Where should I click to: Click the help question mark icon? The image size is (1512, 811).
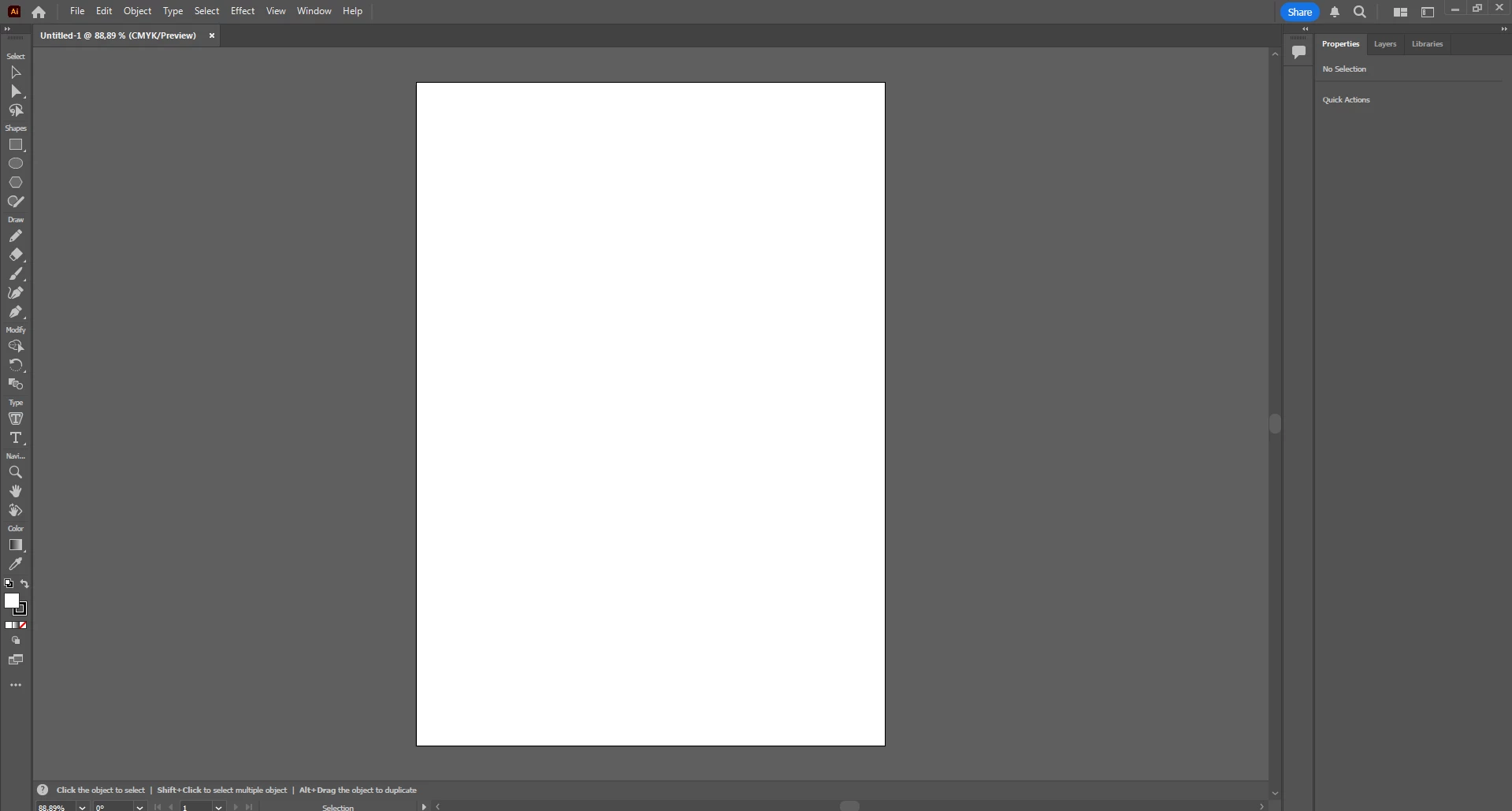click(x=43, y=790)
